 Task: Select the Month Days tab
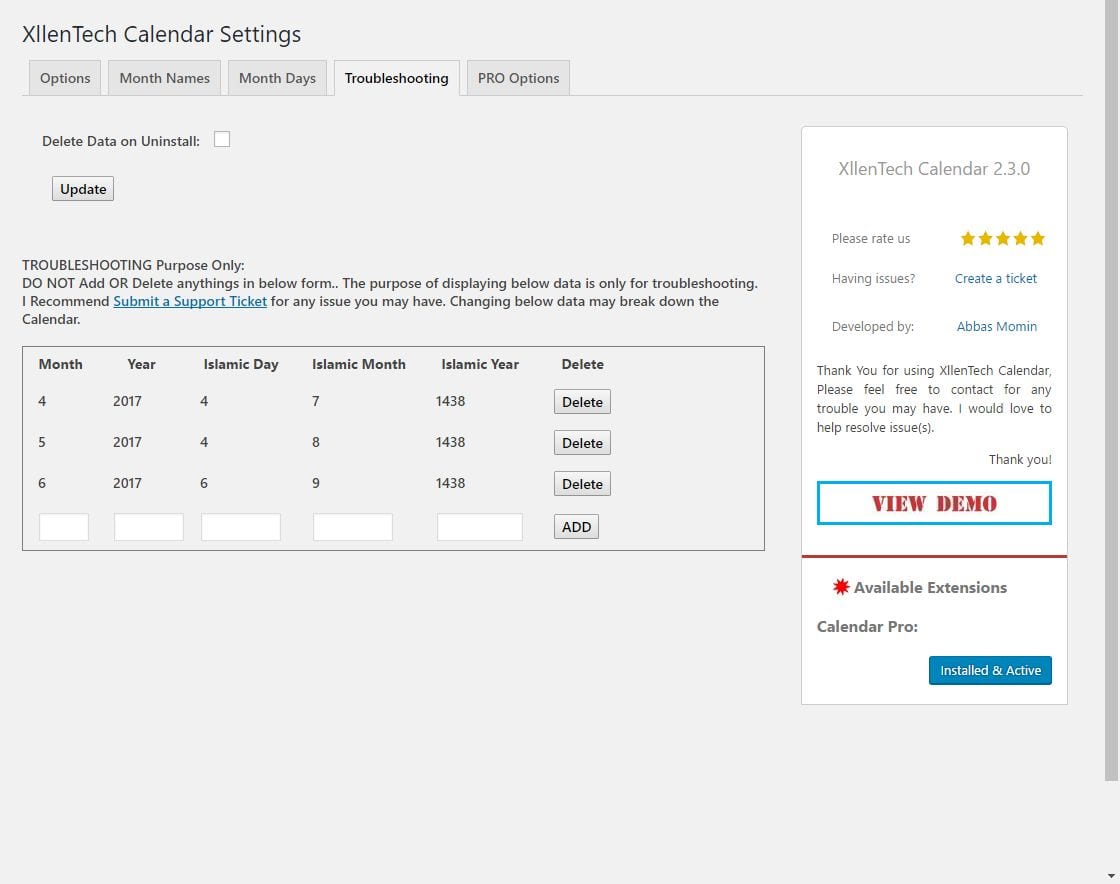coord(277,78)
